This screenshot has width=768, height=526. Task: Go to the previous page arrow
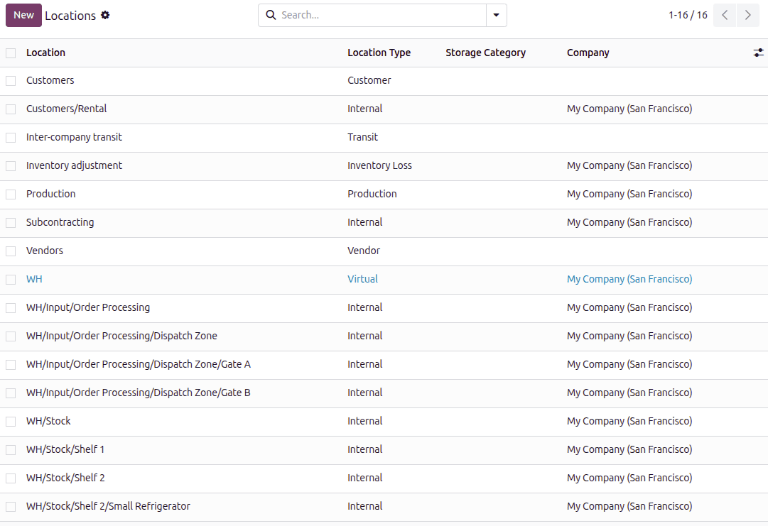click(725, 15)
